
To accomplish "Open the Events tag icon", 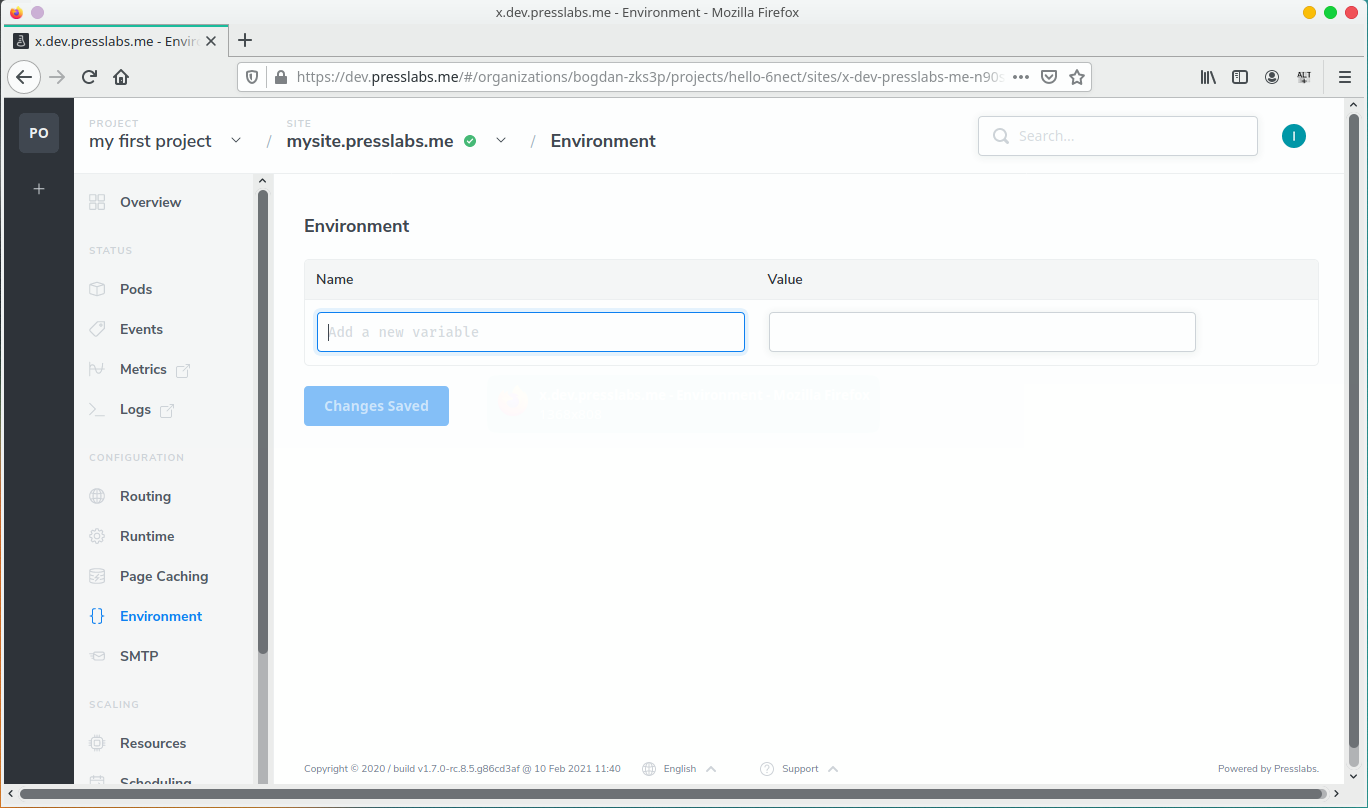I will point(97,329).
